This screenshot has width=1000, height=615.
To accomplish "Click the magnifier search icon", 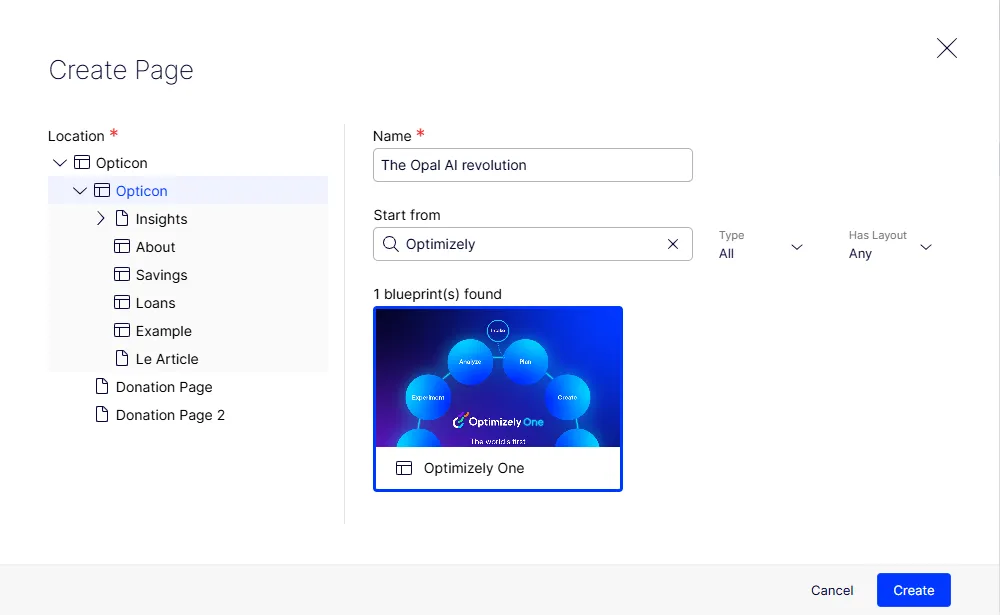I will point(390,244).
